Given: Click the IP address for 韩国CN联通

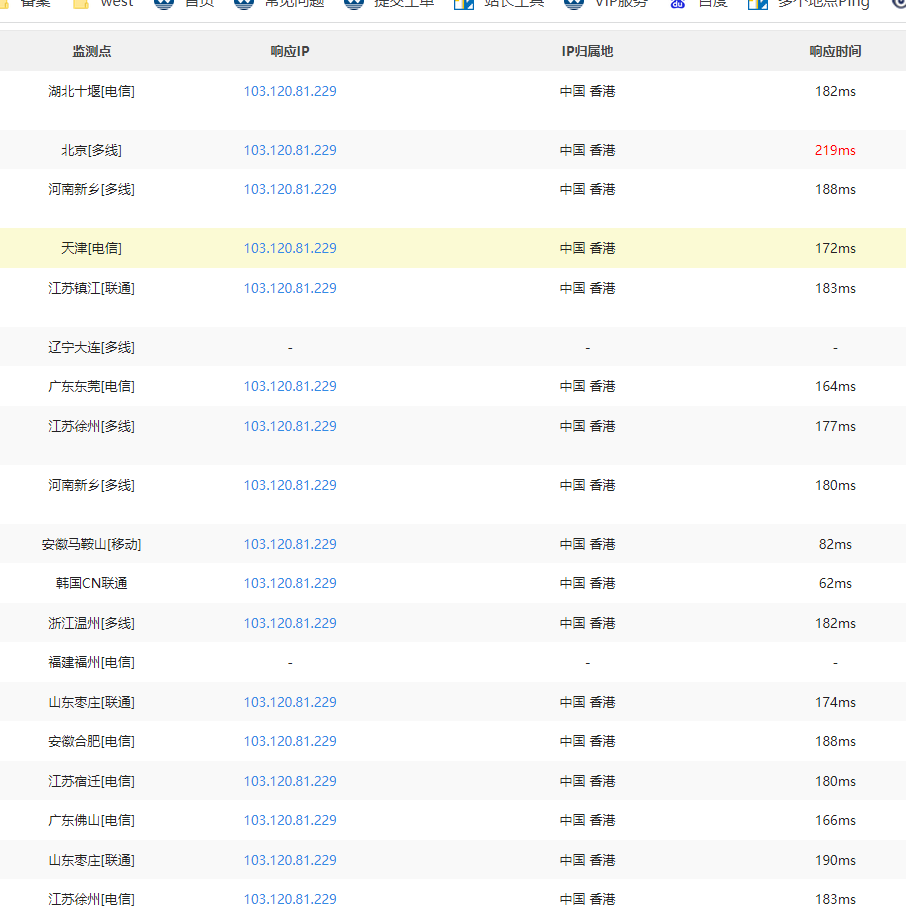Looking at the screenshot, I should click(x=290, y=583).
